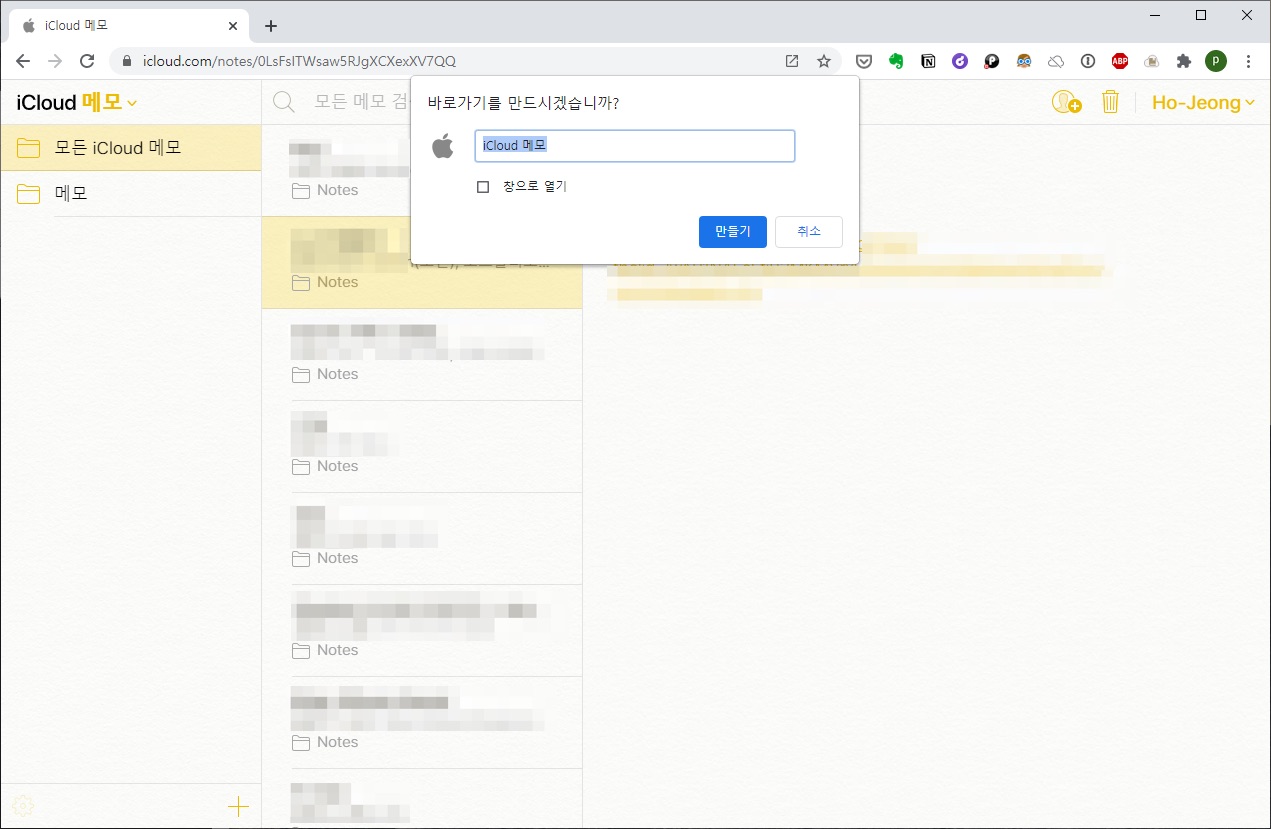
Task: Open the Ho-Jeong account menu
Action: [1203, 102]
